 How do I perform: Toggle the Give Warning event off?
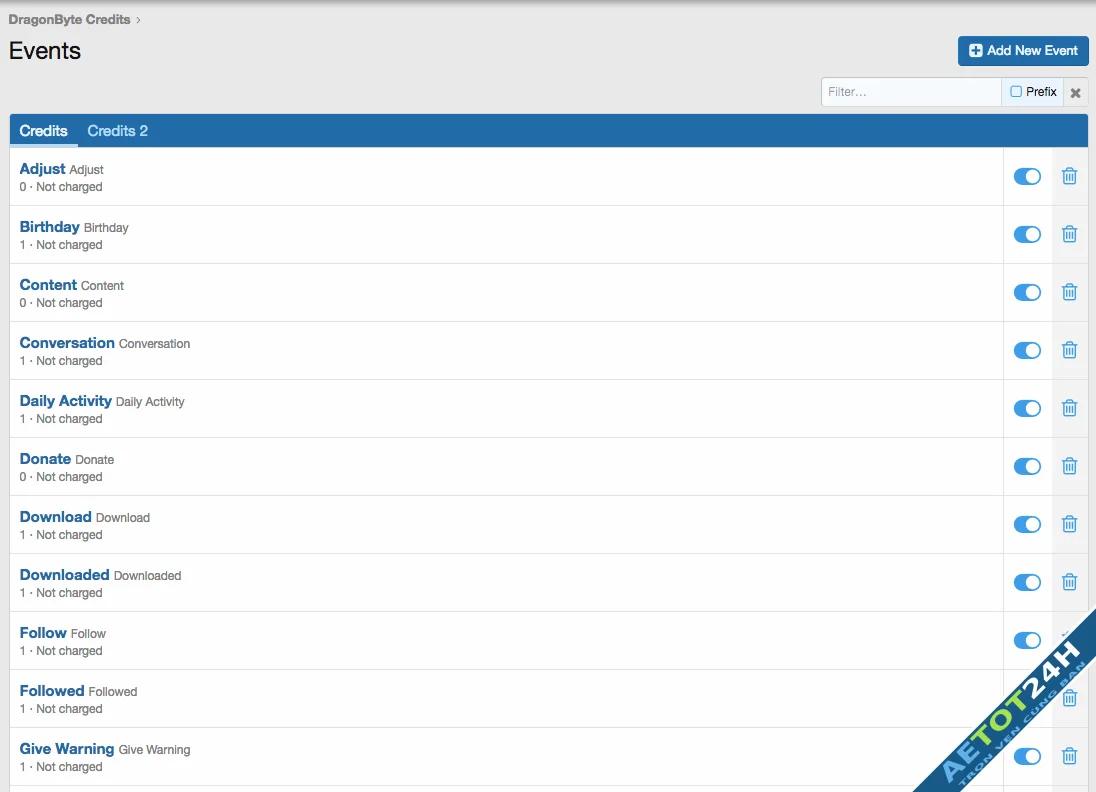coord(1027,756)
